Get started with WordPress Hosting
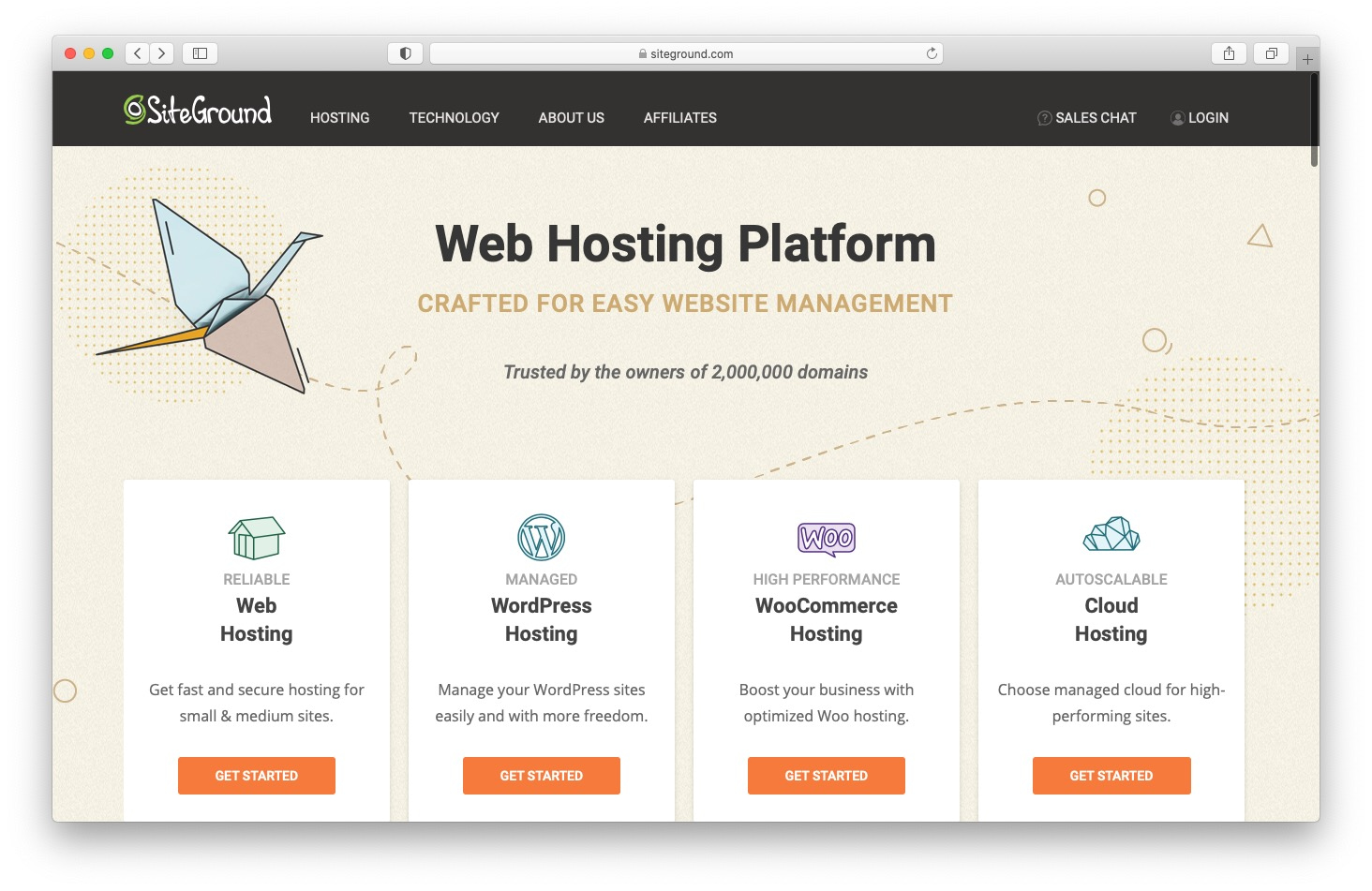Screen dimensions: 1372x891 [542, 776]
